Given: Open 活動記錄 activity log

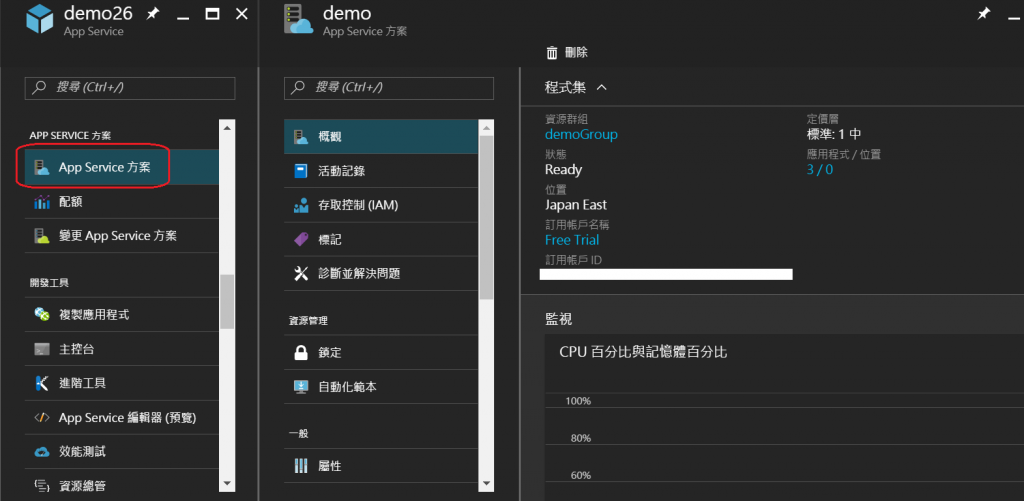Looking at the screenshot, I should (x=381, y=171).
